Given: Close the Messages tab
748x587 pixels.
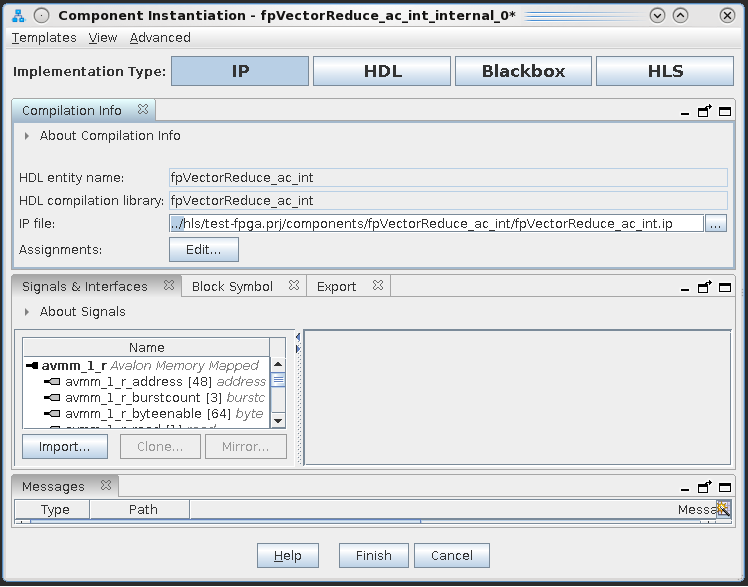Looking at the screenshot, I should point(106,485).
